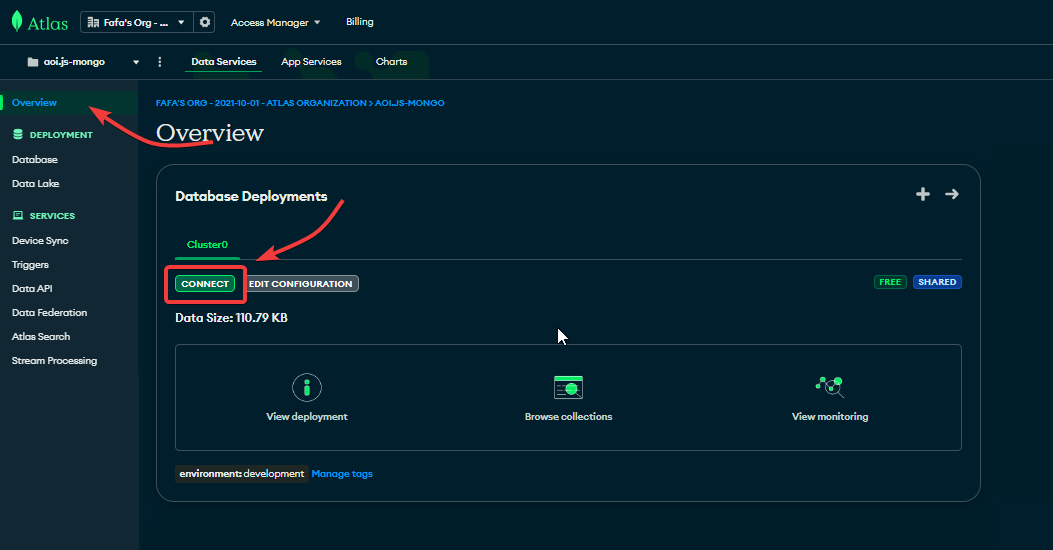The width and height of the screenshot is (1053, 550).
Task: Click Database Deployments heading
Action: pos(251,196)
